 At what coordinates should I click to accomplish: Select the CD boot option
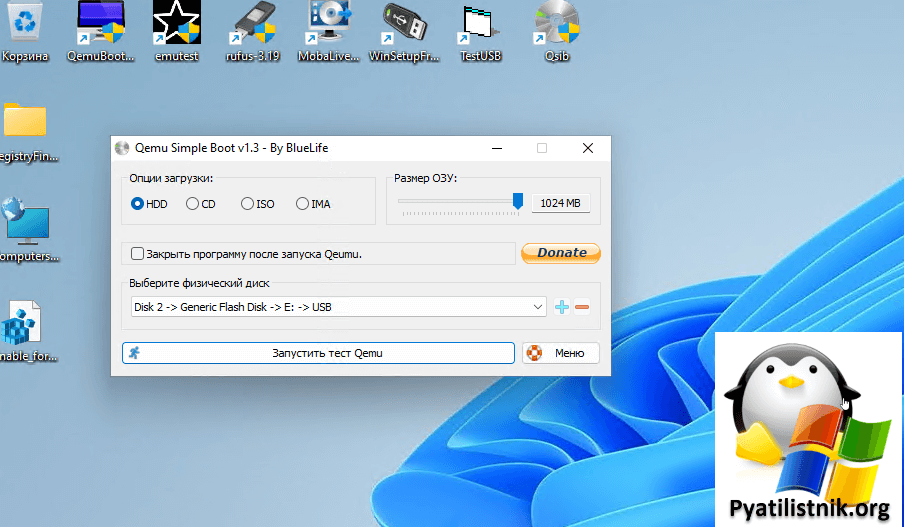[193, 204]
